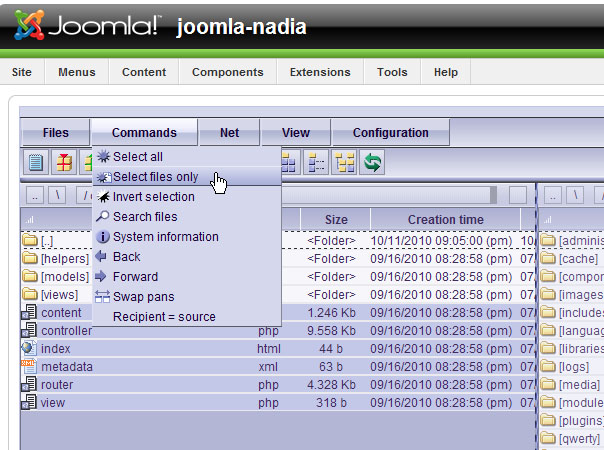
Task: Click the right pane root '\' button
Action: coord(575,195)
